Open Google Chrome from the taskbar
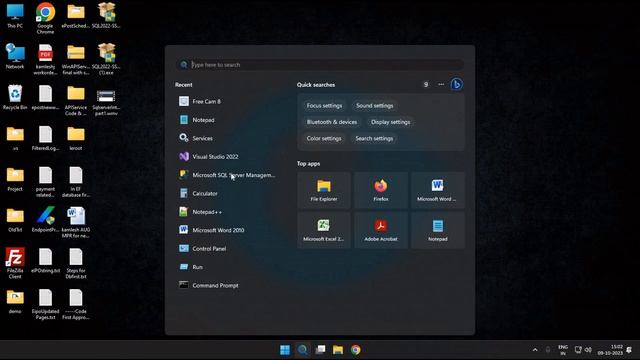The image size is (640, 360). [356, 350]
